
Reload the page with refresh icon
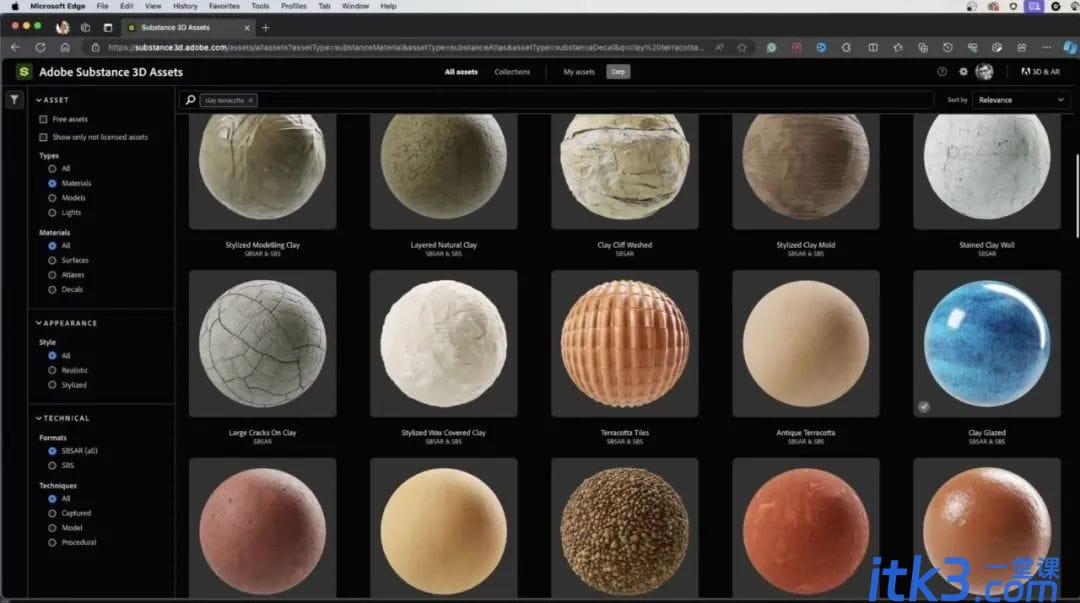[41, 48]
